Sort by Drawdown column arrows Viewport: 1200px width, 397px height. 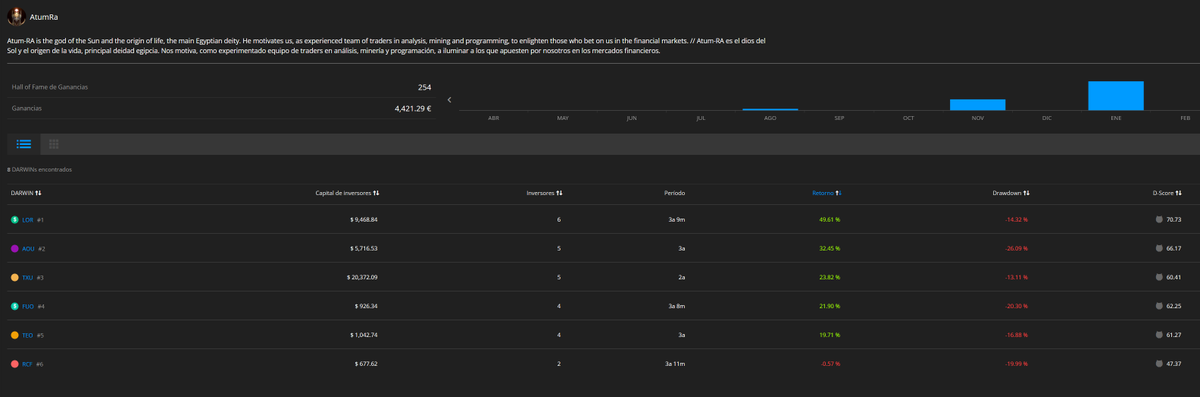[1027, 192]
